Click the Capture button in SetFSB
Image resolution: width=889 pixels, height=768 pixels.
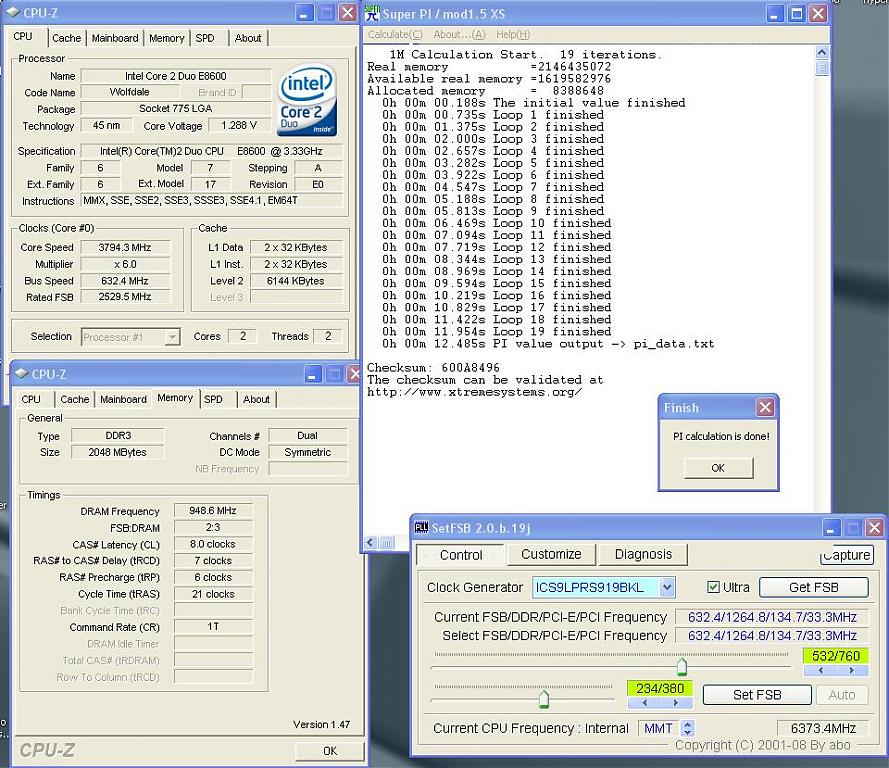pos(847,555)
